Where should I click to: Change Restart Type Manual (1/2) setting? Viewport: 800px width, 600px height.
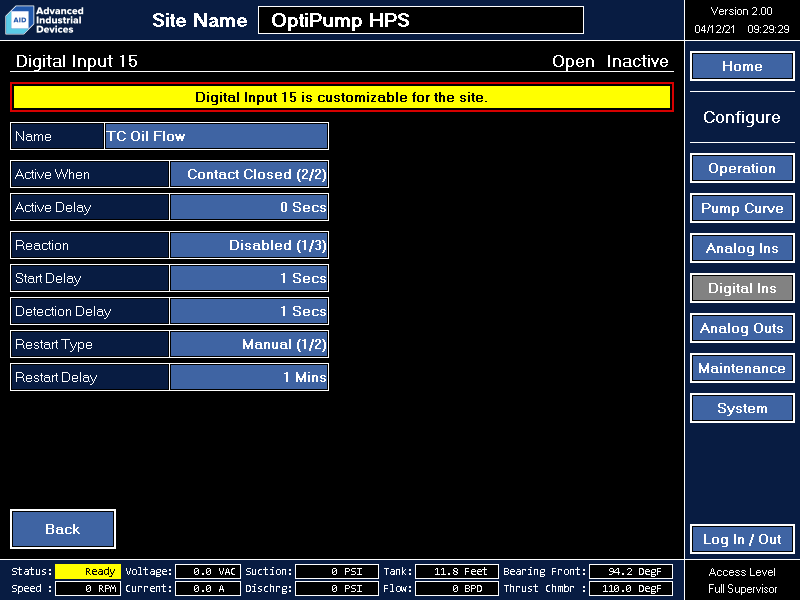tap(249, 344)
